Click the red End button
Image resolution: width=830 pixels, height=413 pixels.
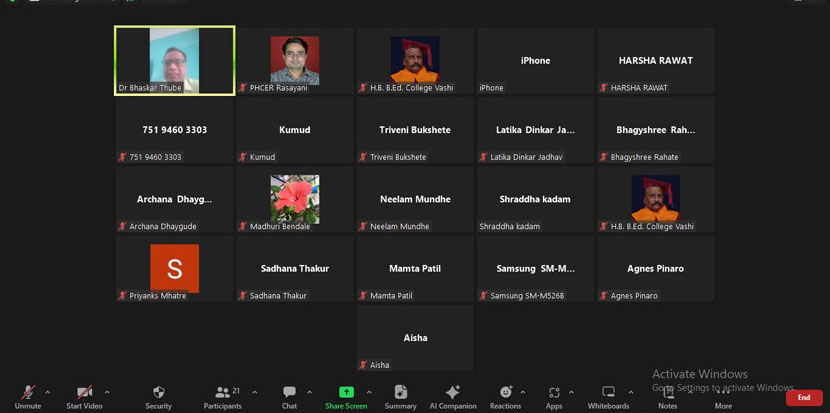804,397
